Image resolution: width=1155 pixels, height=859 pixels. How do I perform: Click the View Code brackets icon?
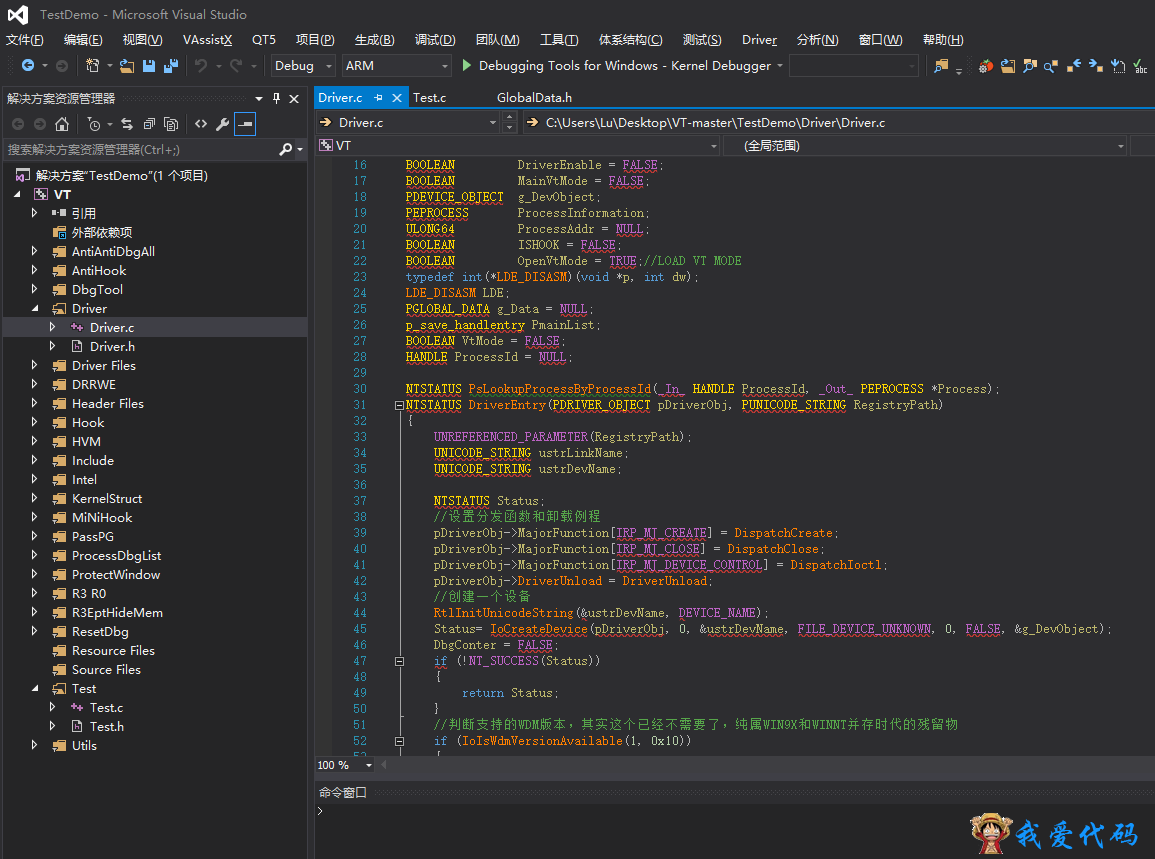coord(201,124)
